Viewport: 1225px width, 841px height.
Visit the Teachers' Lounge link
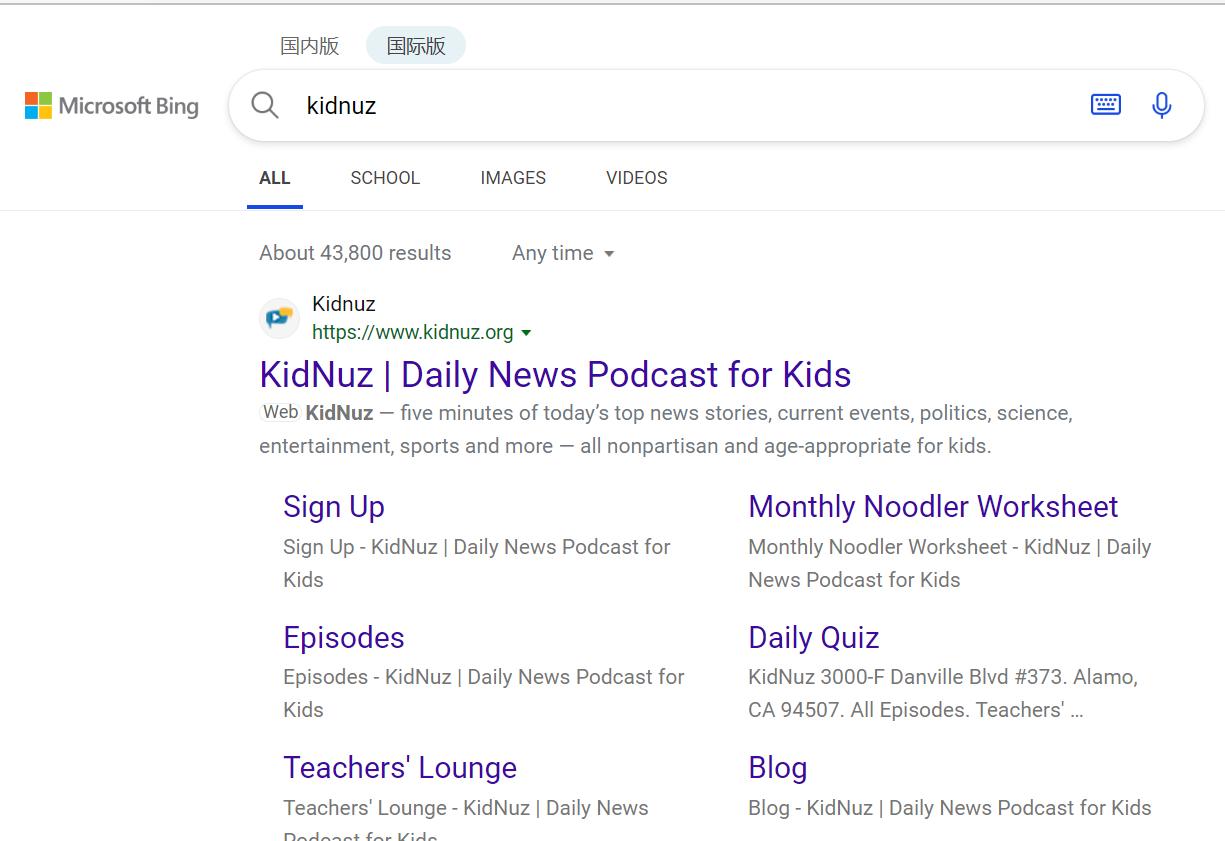pos(400,768)
